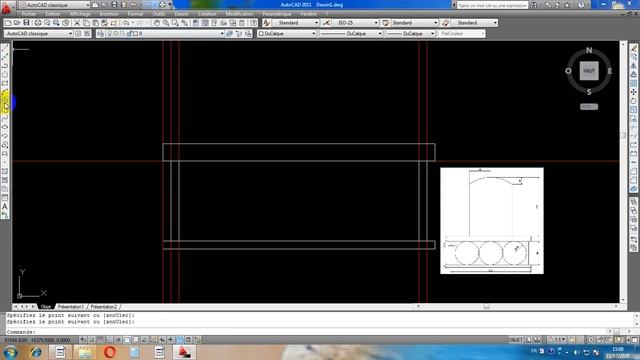Click the search keyword field in title bar
640x360 pixels.
point(492,5)
